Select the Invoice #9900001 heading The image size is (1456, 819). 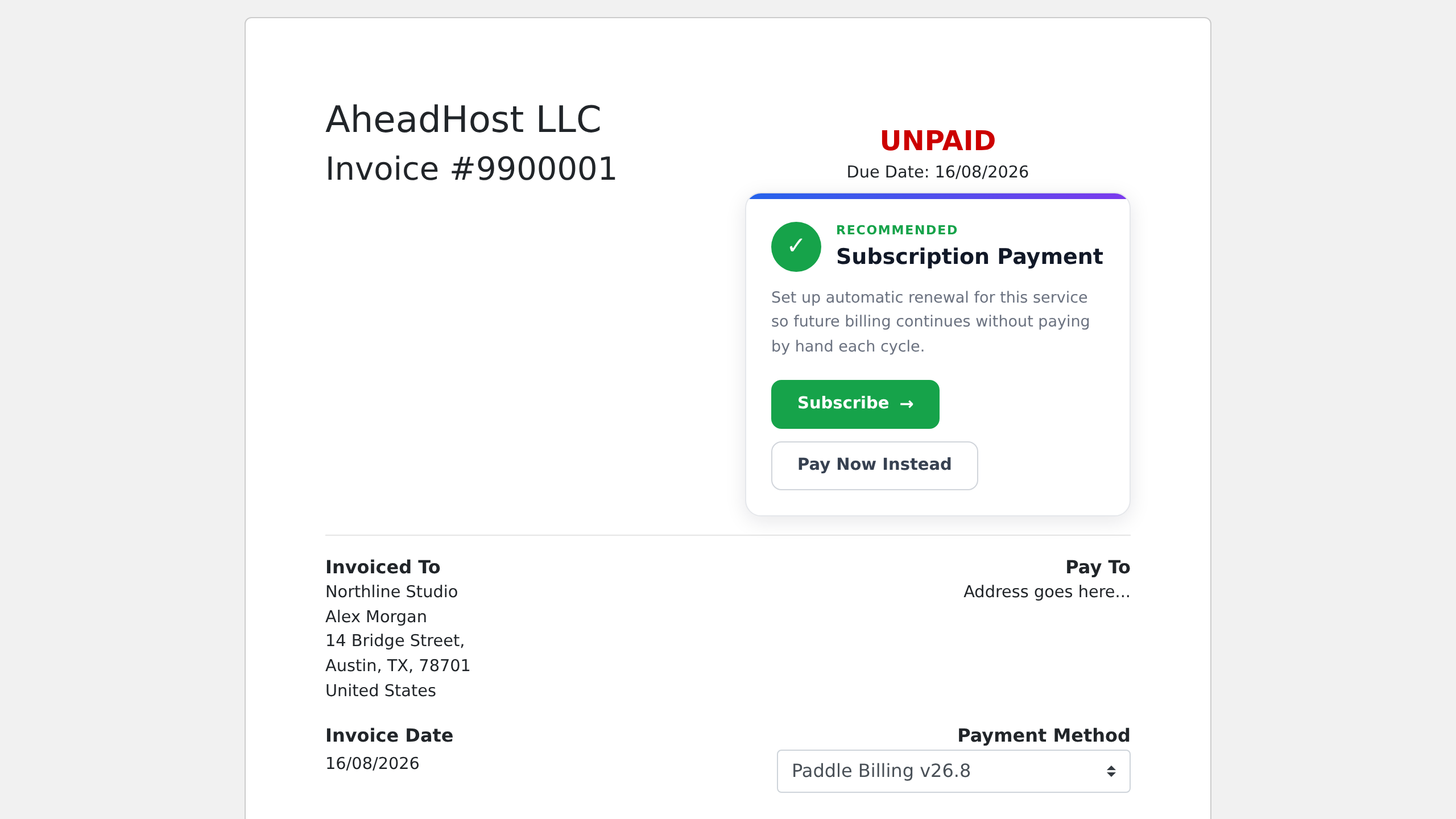pyautogui.click(x=471, y=169)
